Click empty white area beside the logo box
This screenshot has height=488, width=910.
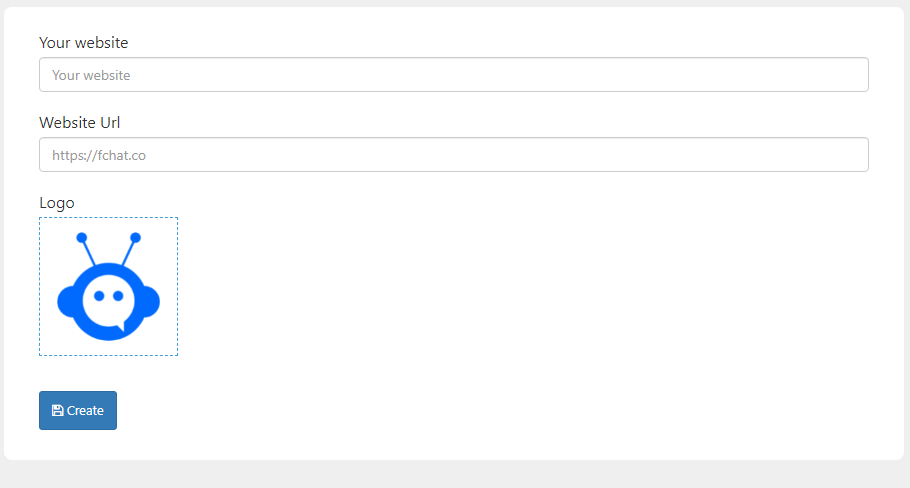(x=522, y=287)
